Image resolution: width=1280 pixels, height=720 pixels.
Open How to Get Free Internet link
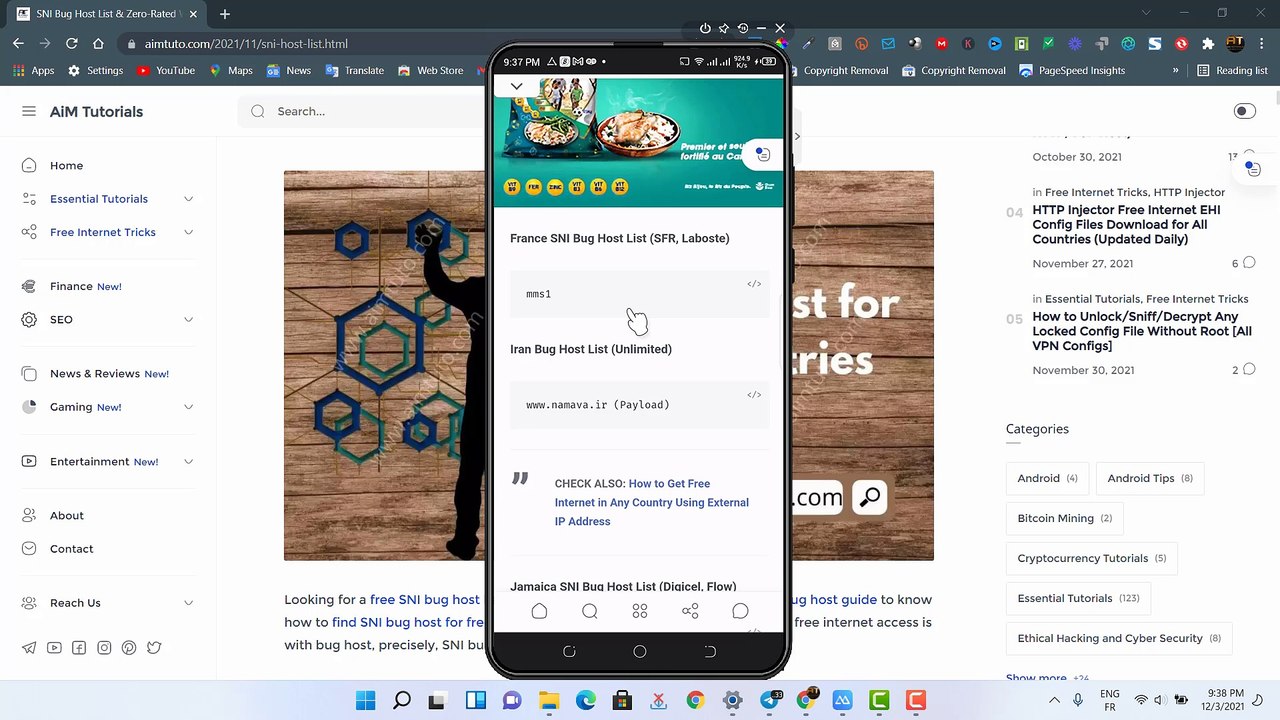coord(651,502)
